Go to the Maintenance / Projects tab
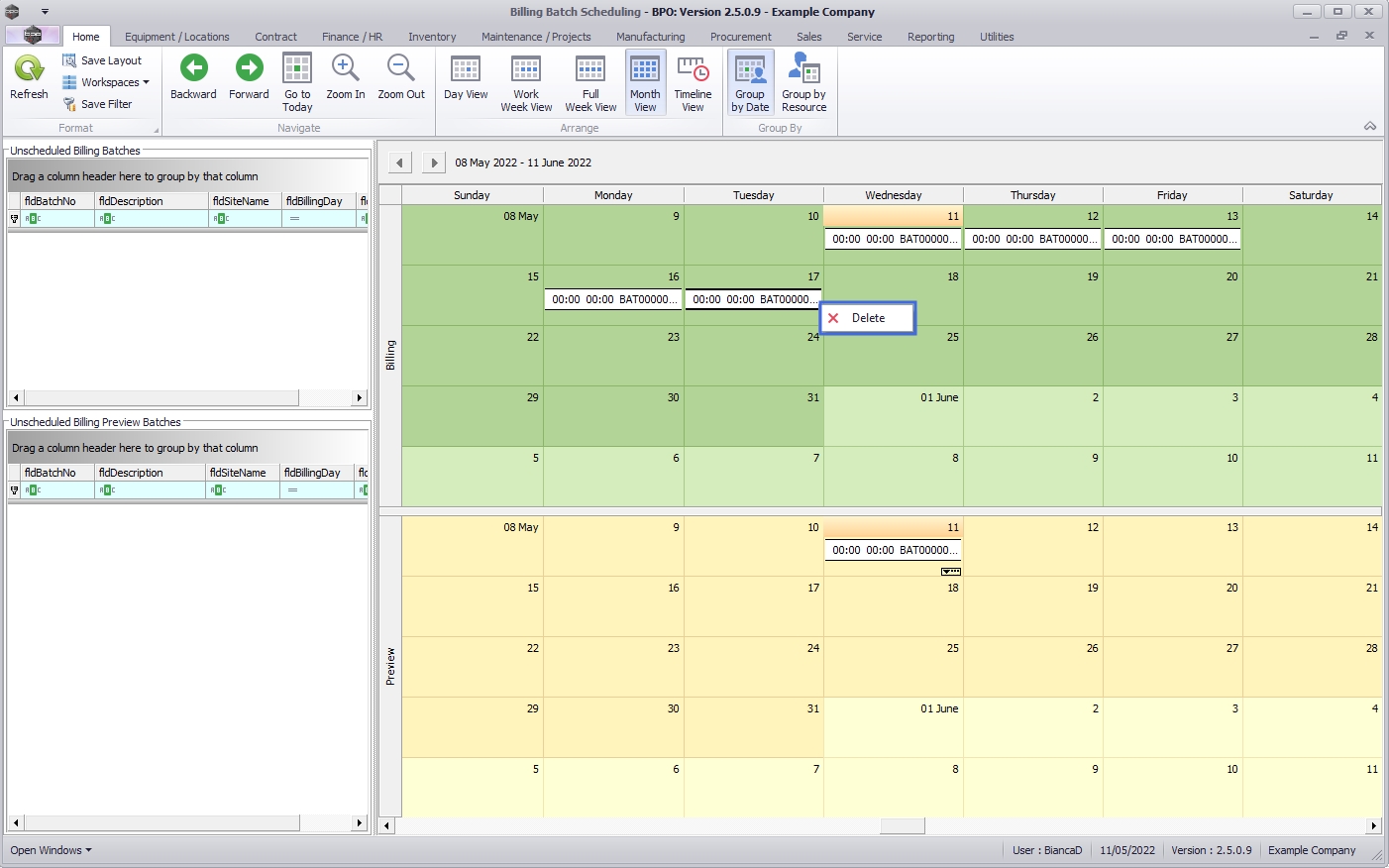The image size is (1389, 868). (x=536, y=37)
